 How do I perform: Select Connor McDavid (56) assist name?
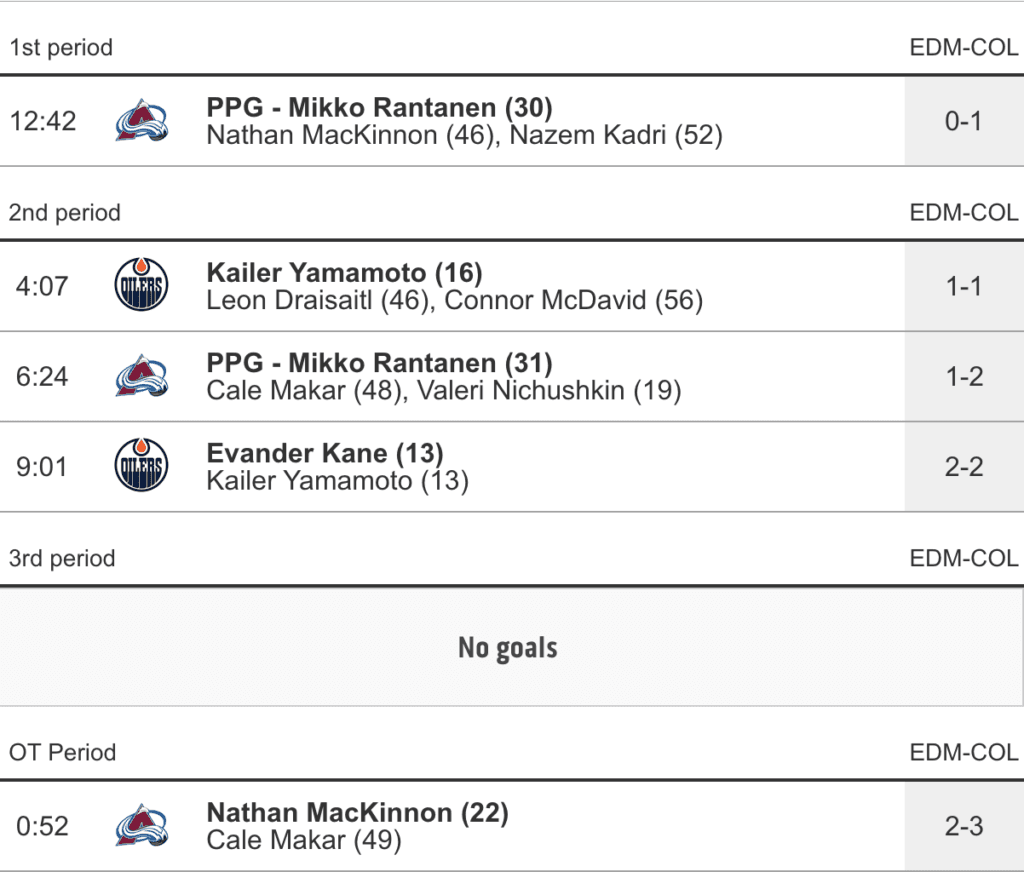click(573, 300)
